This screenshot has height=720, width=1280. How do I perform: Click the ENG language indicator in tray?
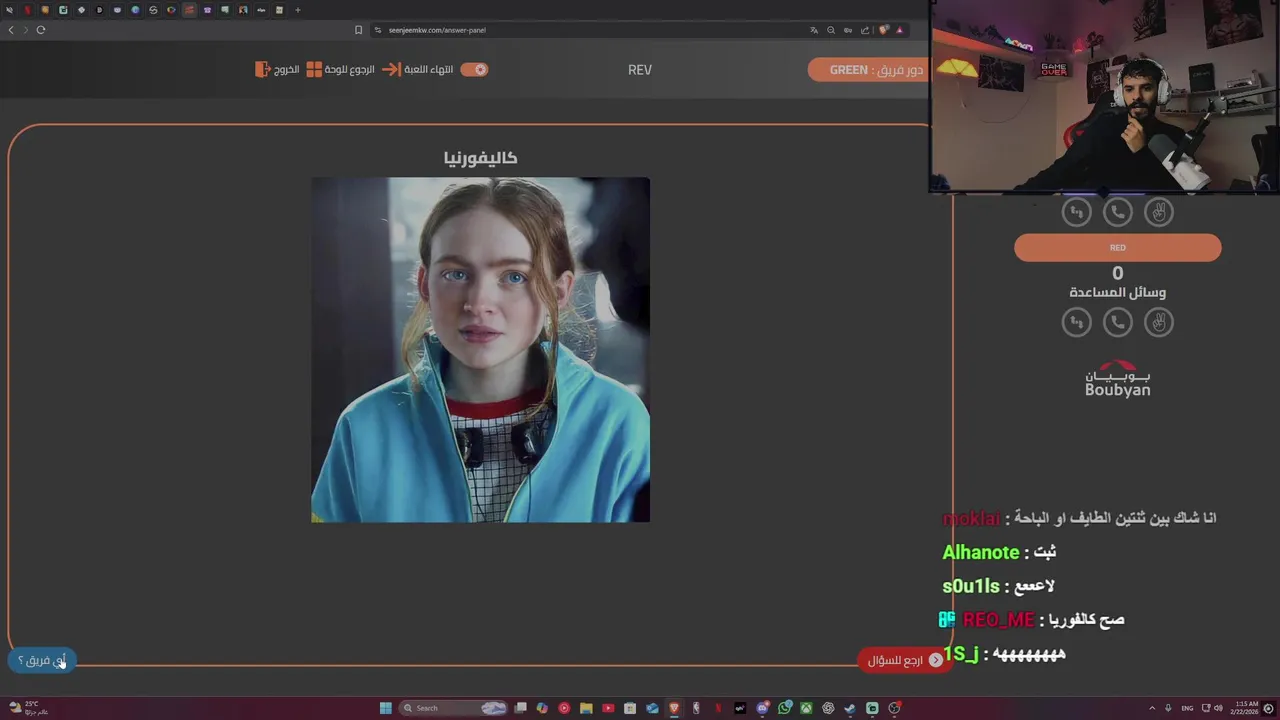click(1188, 708)
